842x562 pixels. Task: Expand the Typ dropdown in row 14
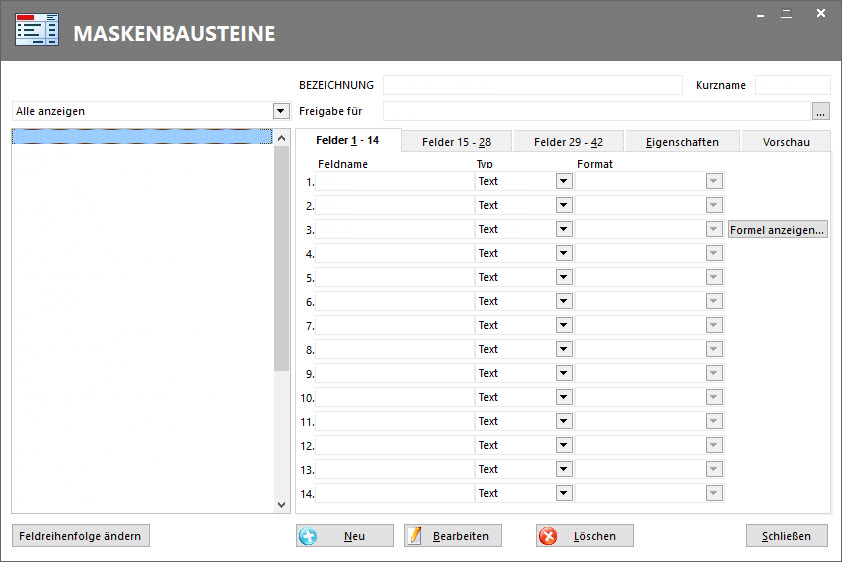point(564,493)
